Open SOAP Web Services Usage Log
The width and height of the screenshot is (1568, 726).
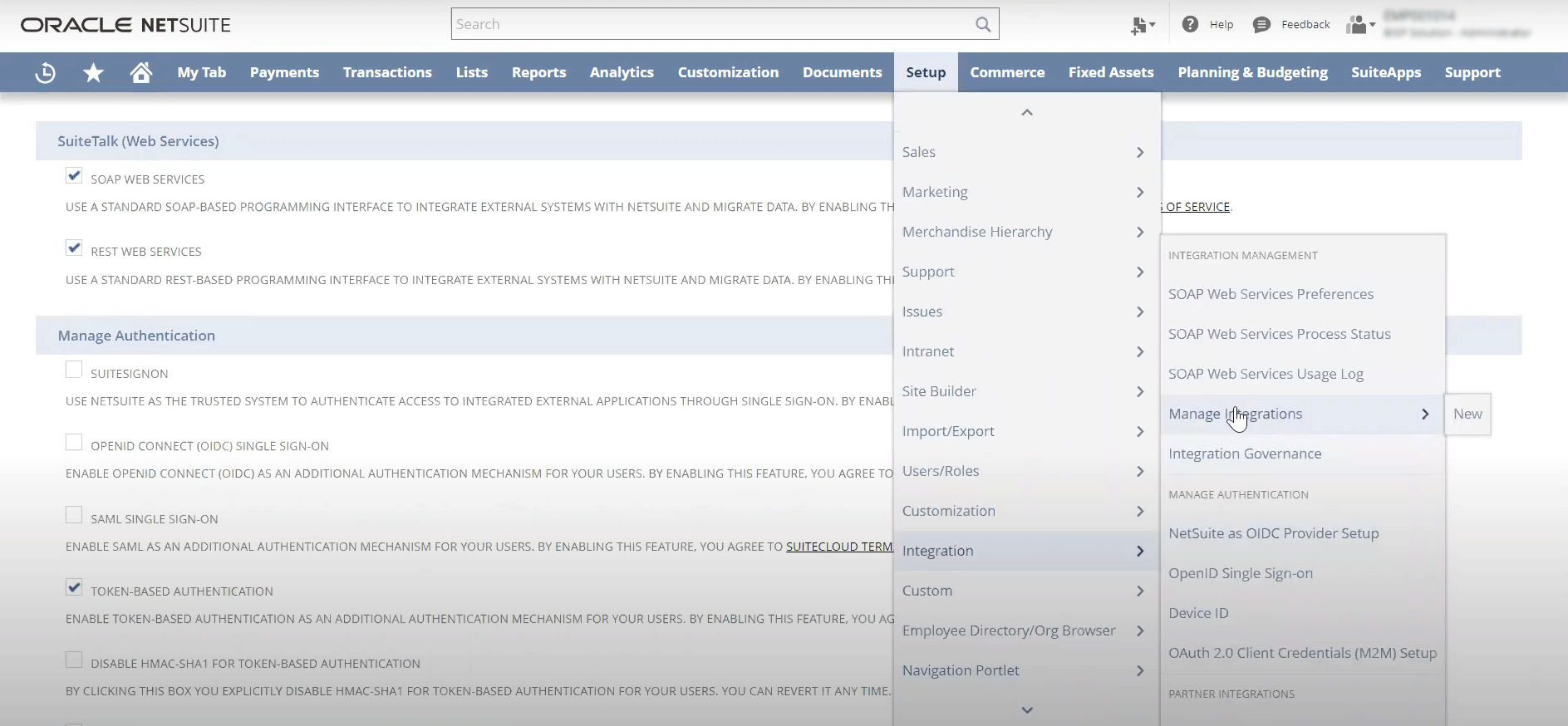[x=1266, y=374]
